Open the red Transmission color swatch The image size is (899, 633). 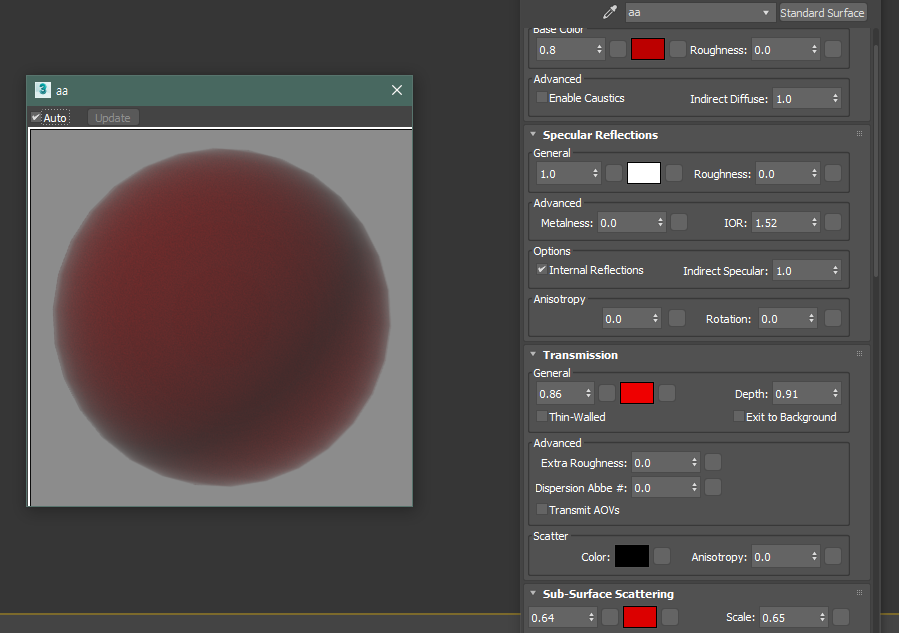pyautogui.click(x=637, y=394)
